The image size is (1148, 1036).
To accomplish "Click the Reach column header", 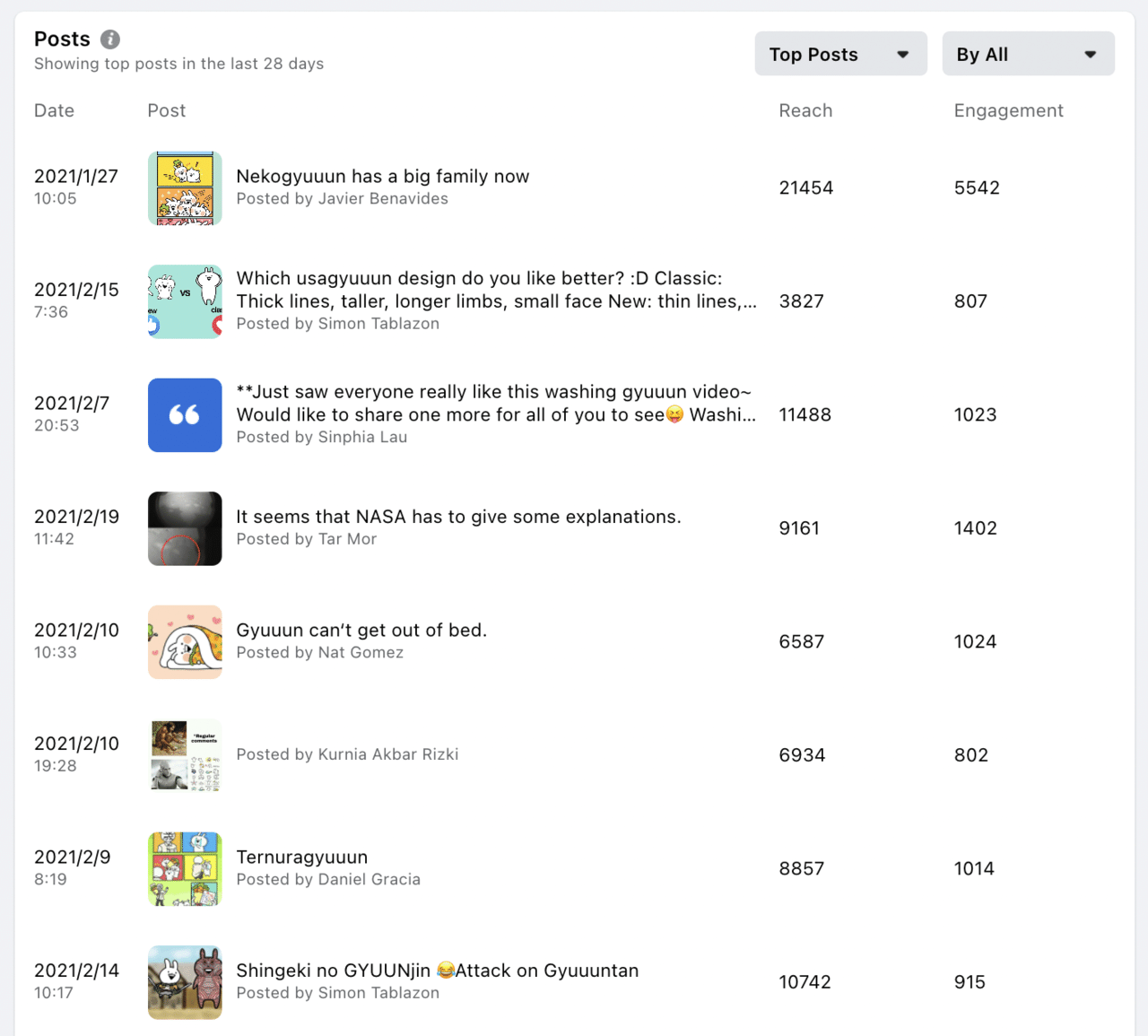I will point(804,110).
